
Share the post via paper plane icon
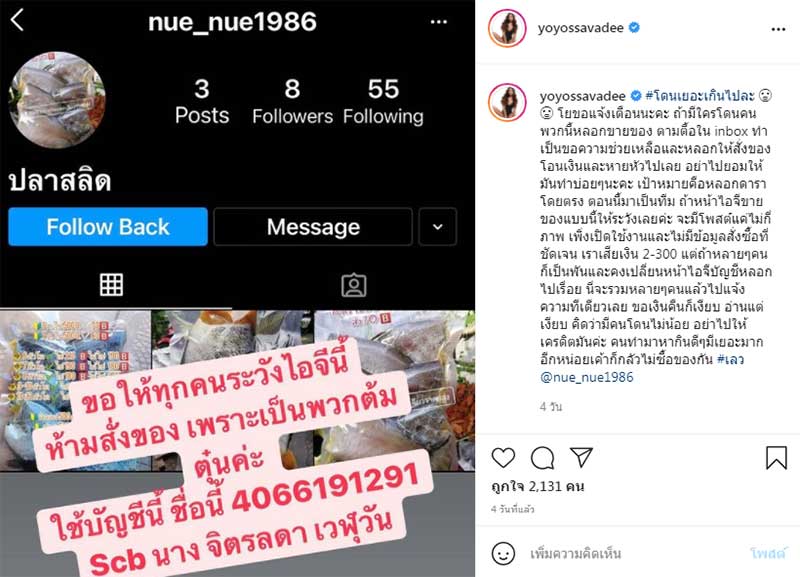click(581, 458)
